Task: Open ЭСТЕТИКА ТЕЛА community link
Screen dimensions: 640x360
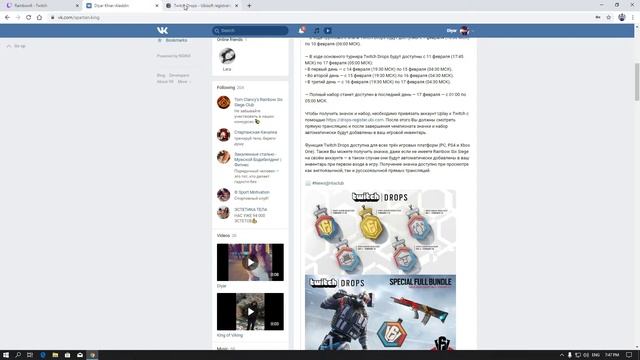Action: (x=251, y=209)
